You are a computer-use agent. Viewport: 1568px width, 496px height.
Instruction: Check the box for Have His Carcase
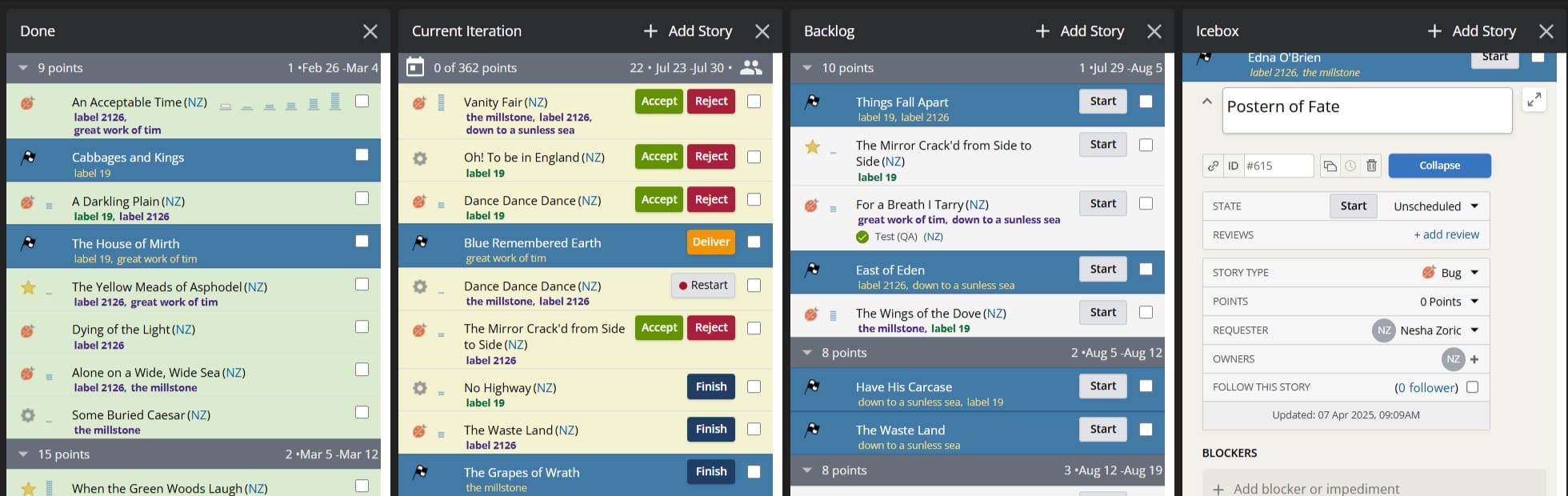click(1146, 386)
